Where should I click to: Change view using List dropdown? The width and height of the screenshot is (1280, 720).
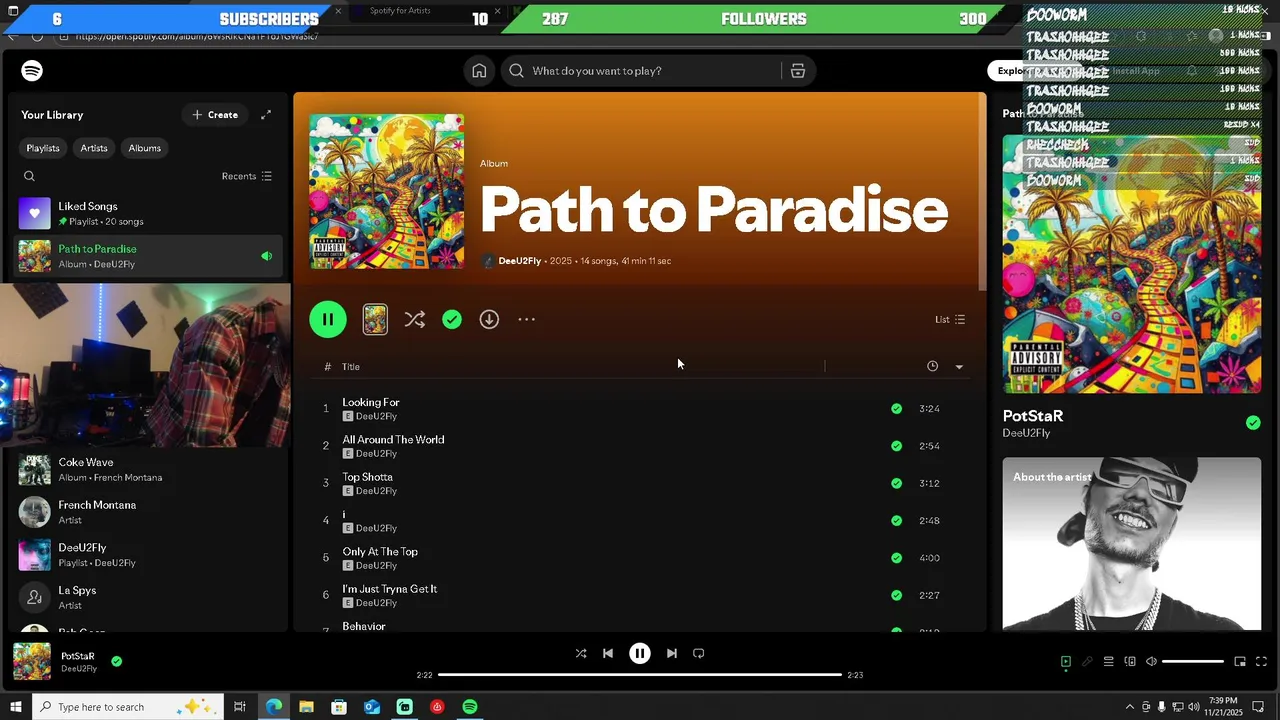click(950, 319)
